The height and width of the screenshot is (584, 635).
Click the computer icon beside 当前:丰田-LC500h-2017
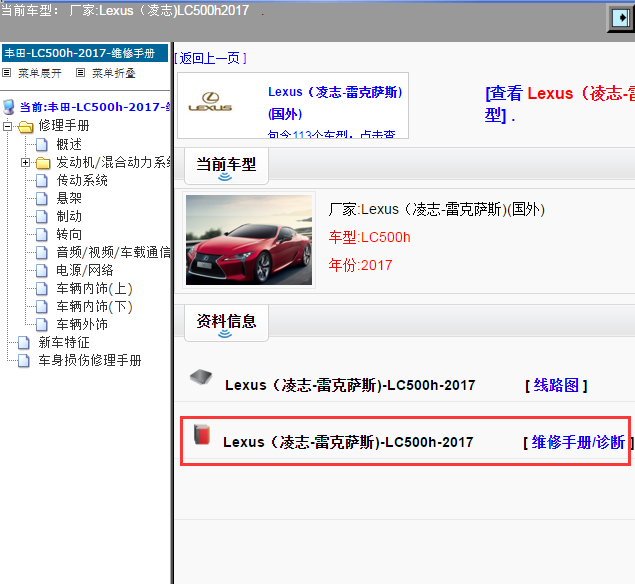[x=9, y=107]
